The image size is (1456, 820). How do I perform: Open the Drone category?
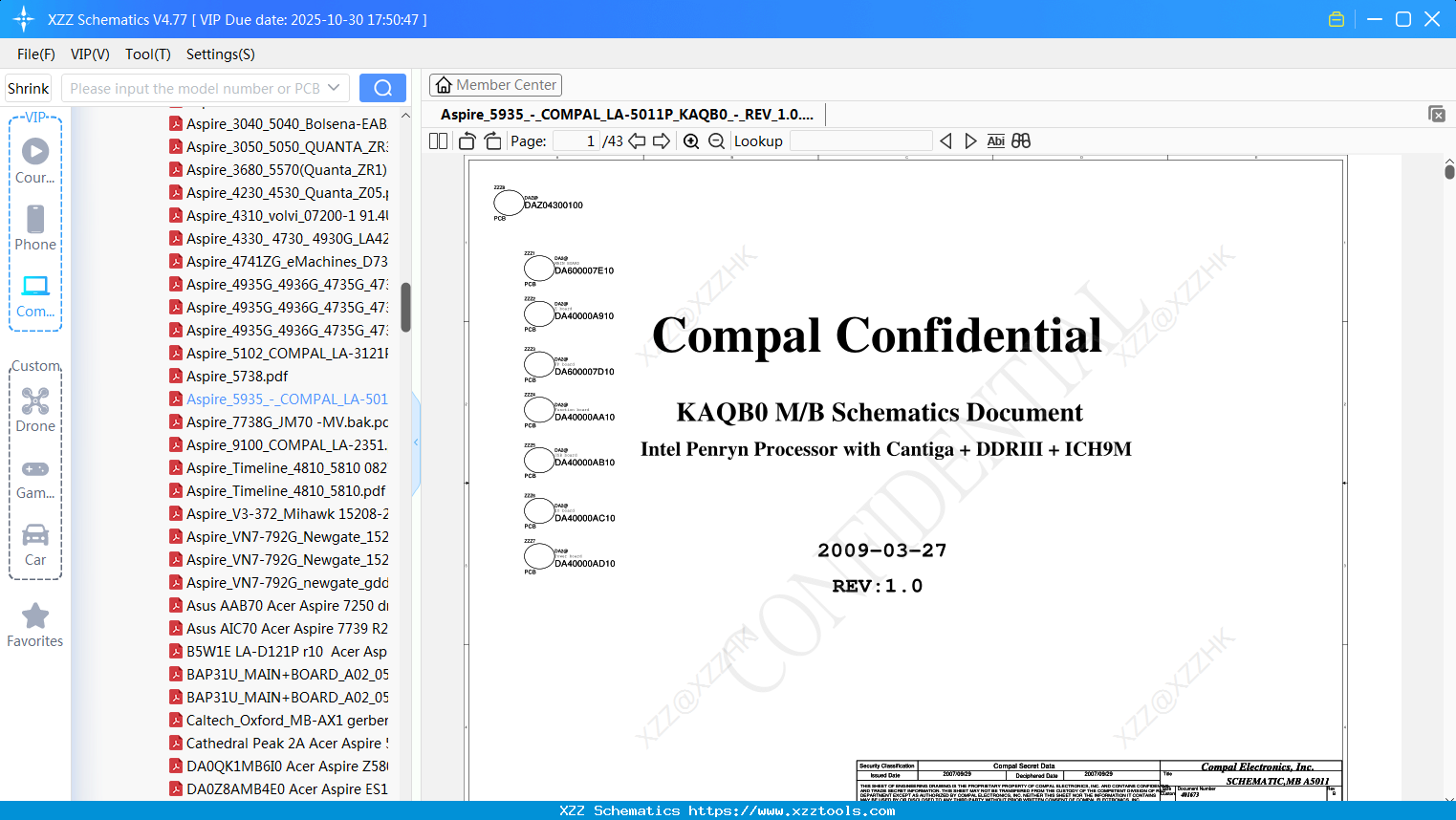coord(35,410)
